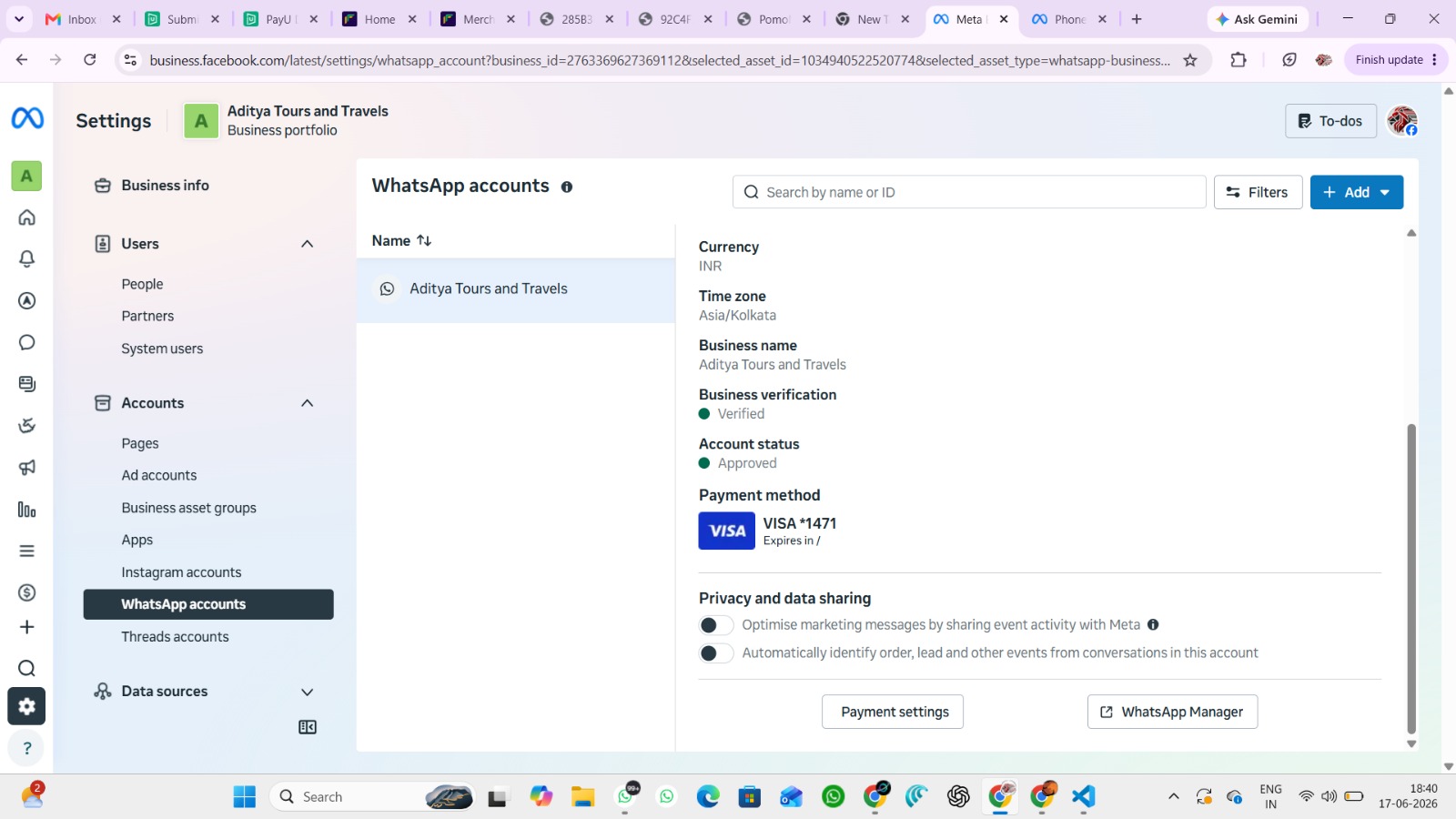
Task: Open Apps under Accounts
Action: (137, 540)
